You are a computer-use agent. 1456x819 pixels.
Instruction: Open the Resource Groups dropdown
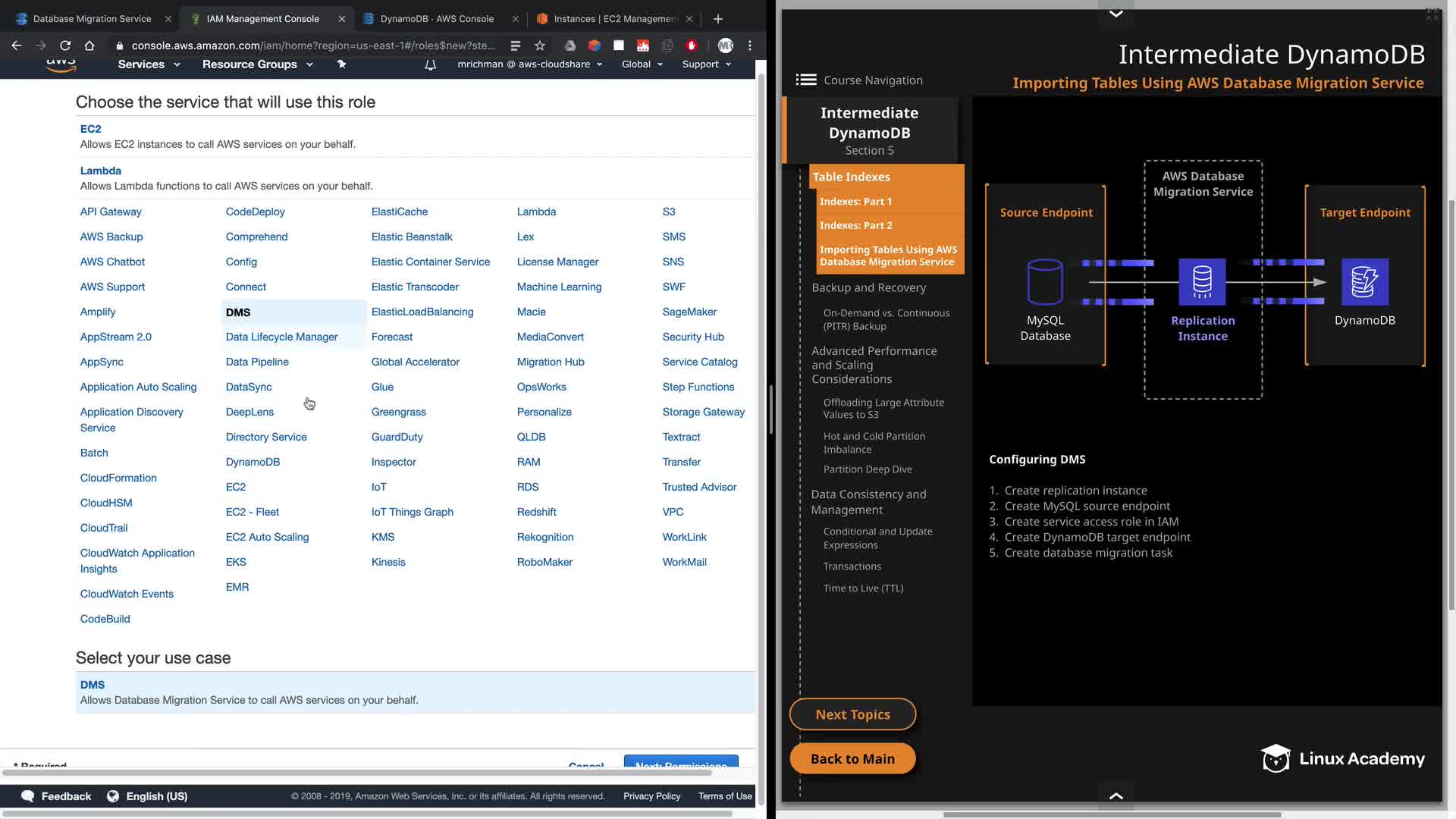[257, 64]
